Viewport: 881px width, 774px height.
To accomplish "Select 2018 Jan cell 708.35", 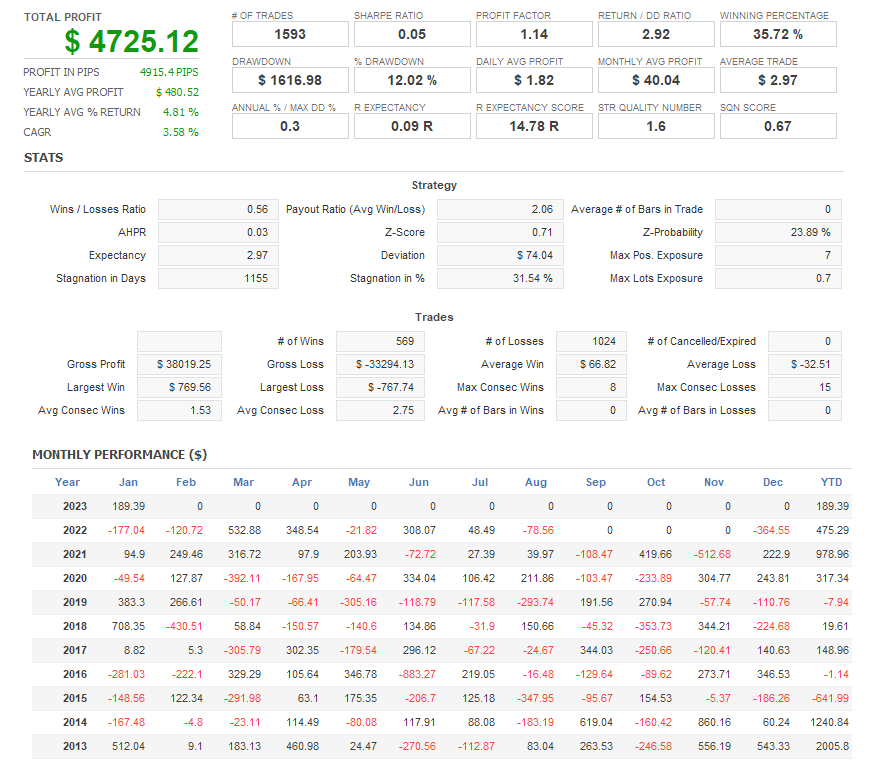I will pyautogui.click(x=128, y=626).
